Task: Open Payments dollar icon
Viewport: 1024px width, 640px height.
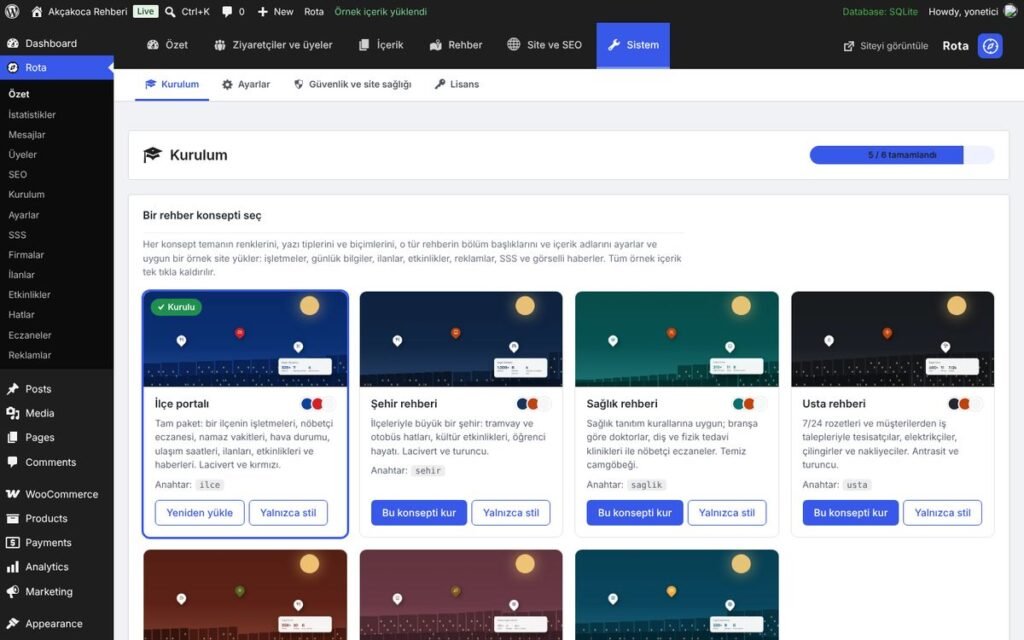Action: (13, 542)
